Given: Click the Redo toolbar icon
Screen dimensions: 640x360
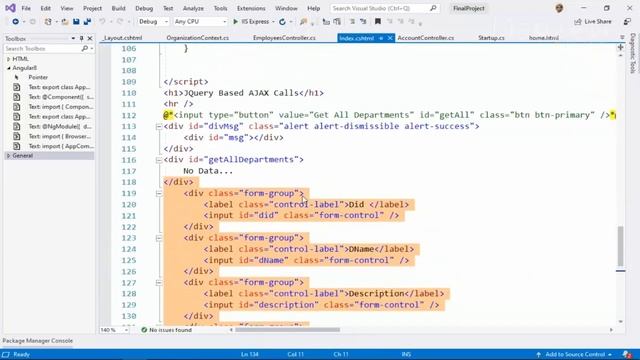Looking at the screenshot, I should coord(120,22).
